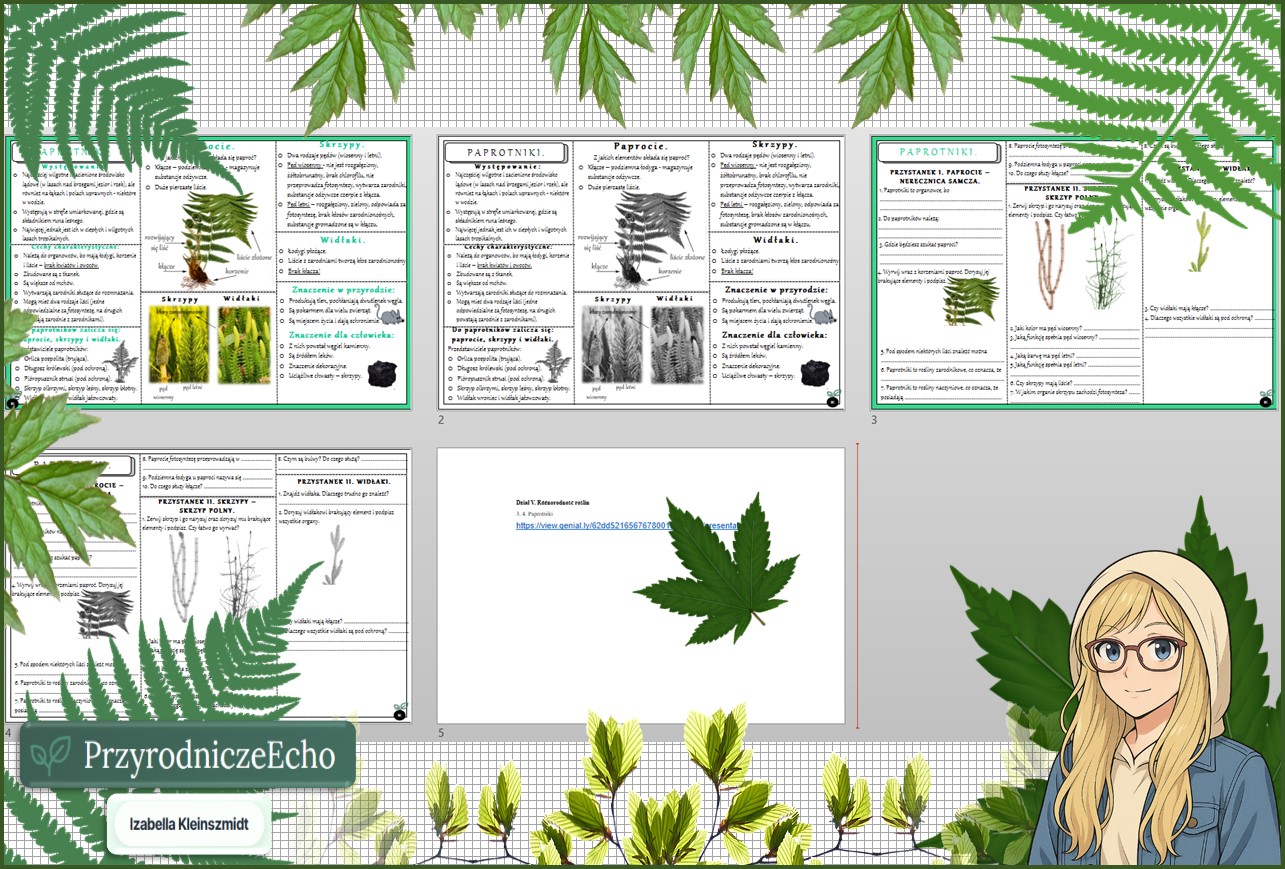Click the coal lump icon on slide 2
The width and height of the screenshot is (1285, 869).
(x=816, y=373)
